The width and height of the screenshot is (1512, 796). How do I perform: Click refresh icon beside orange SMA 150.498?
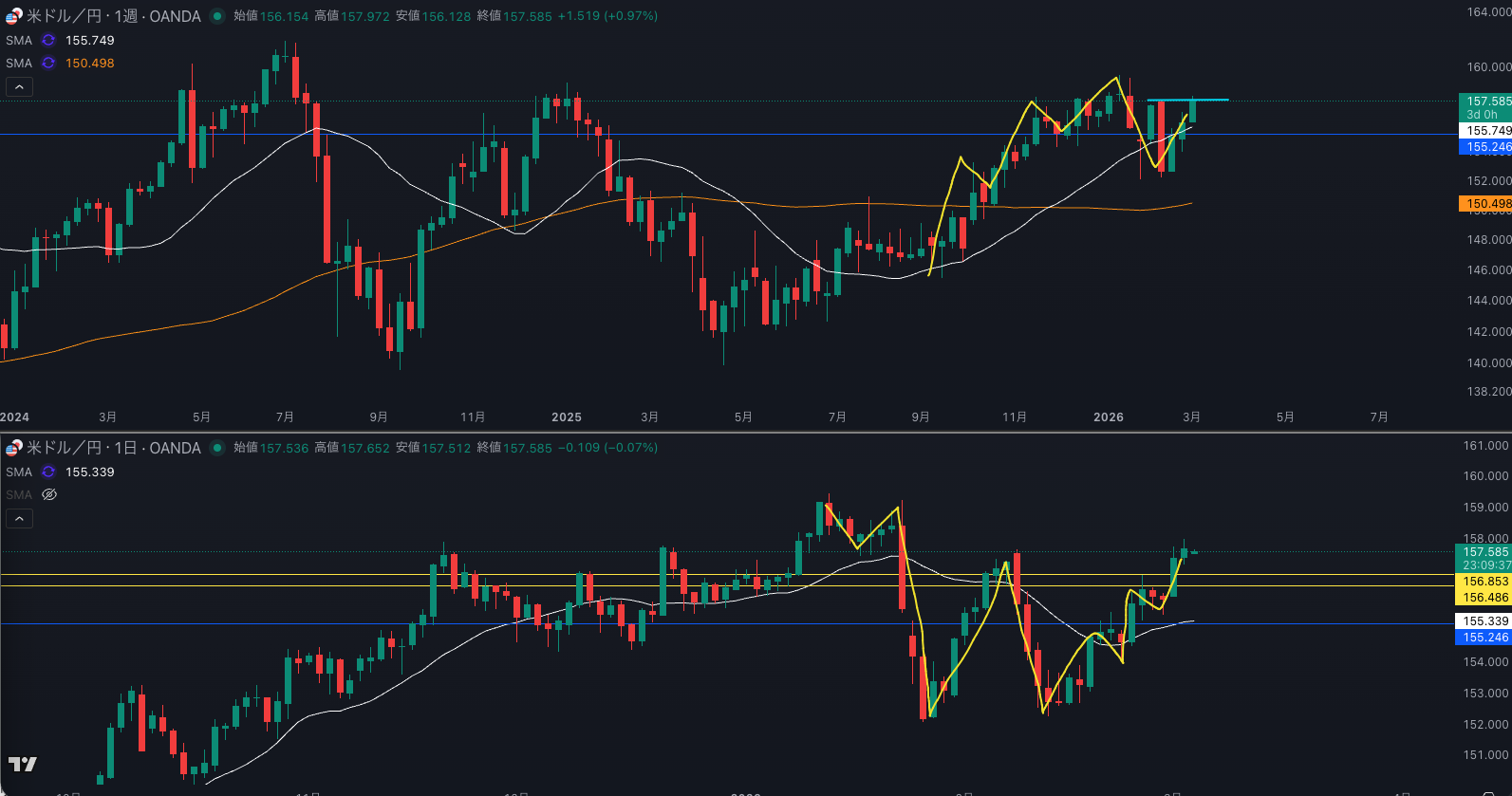pyautogui.click(x=48, y=64)
